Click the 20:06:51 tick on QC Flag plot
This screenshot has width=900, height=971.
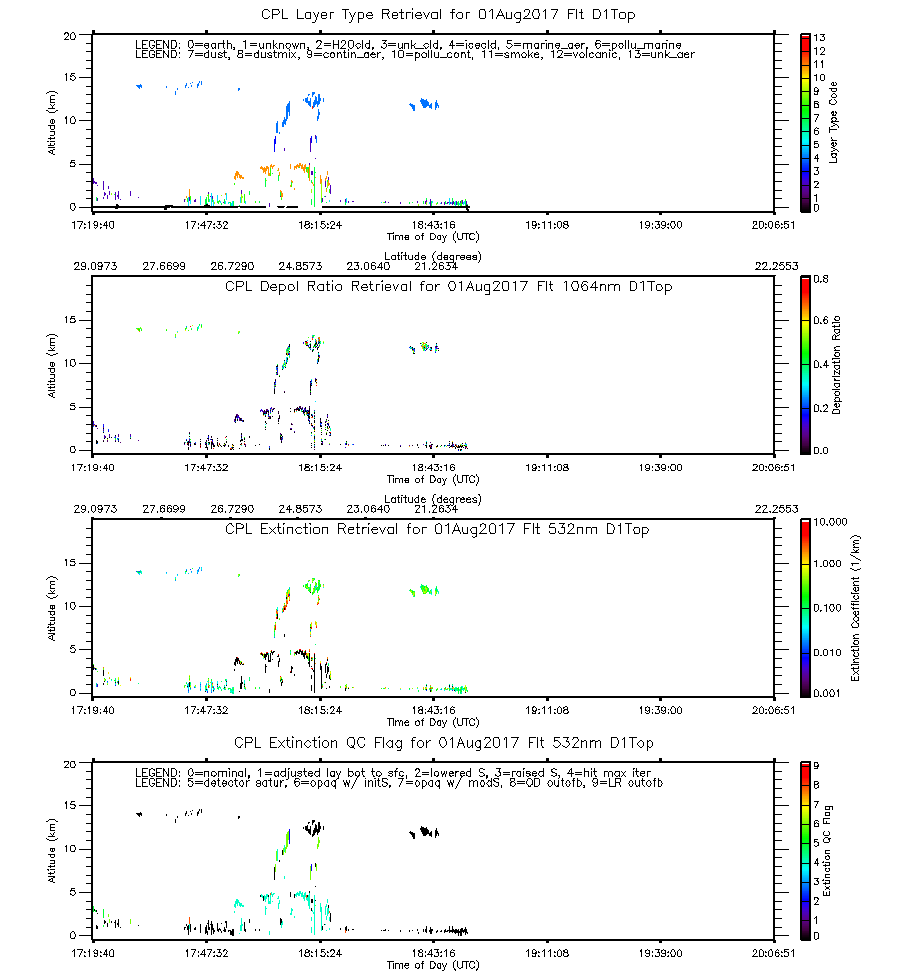tap(773, 953)
